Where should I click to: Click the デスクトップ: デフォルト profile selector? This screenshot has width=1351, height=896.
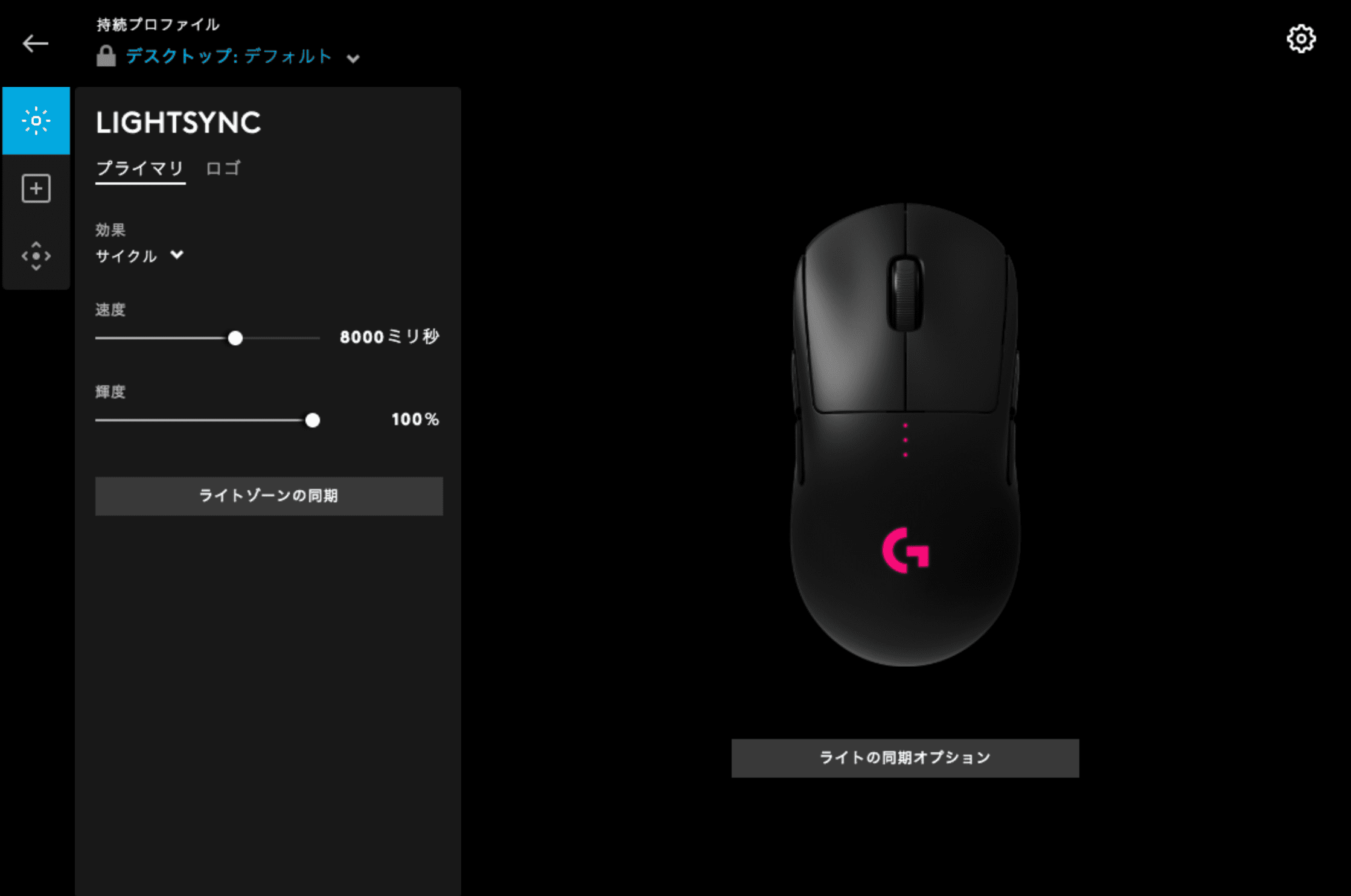click(229, 56)
